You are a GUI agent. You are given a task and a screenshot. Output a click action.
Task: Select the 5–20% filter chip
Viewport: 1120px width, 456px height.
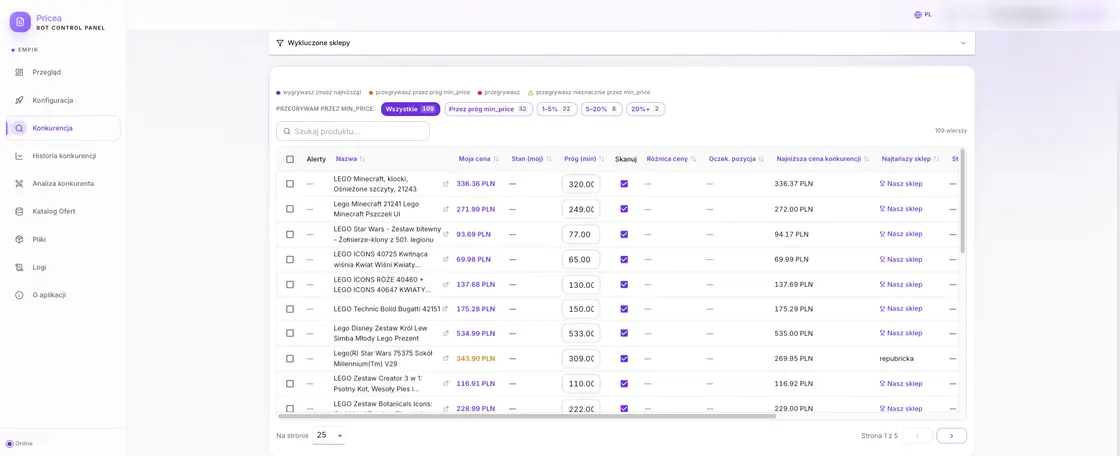[x=601, y=109]
